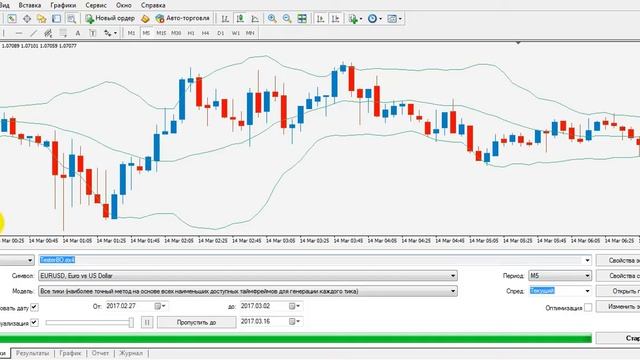Expand the Символ EURUSD combo box
The image size is (640, 360).
coord(453,276)
